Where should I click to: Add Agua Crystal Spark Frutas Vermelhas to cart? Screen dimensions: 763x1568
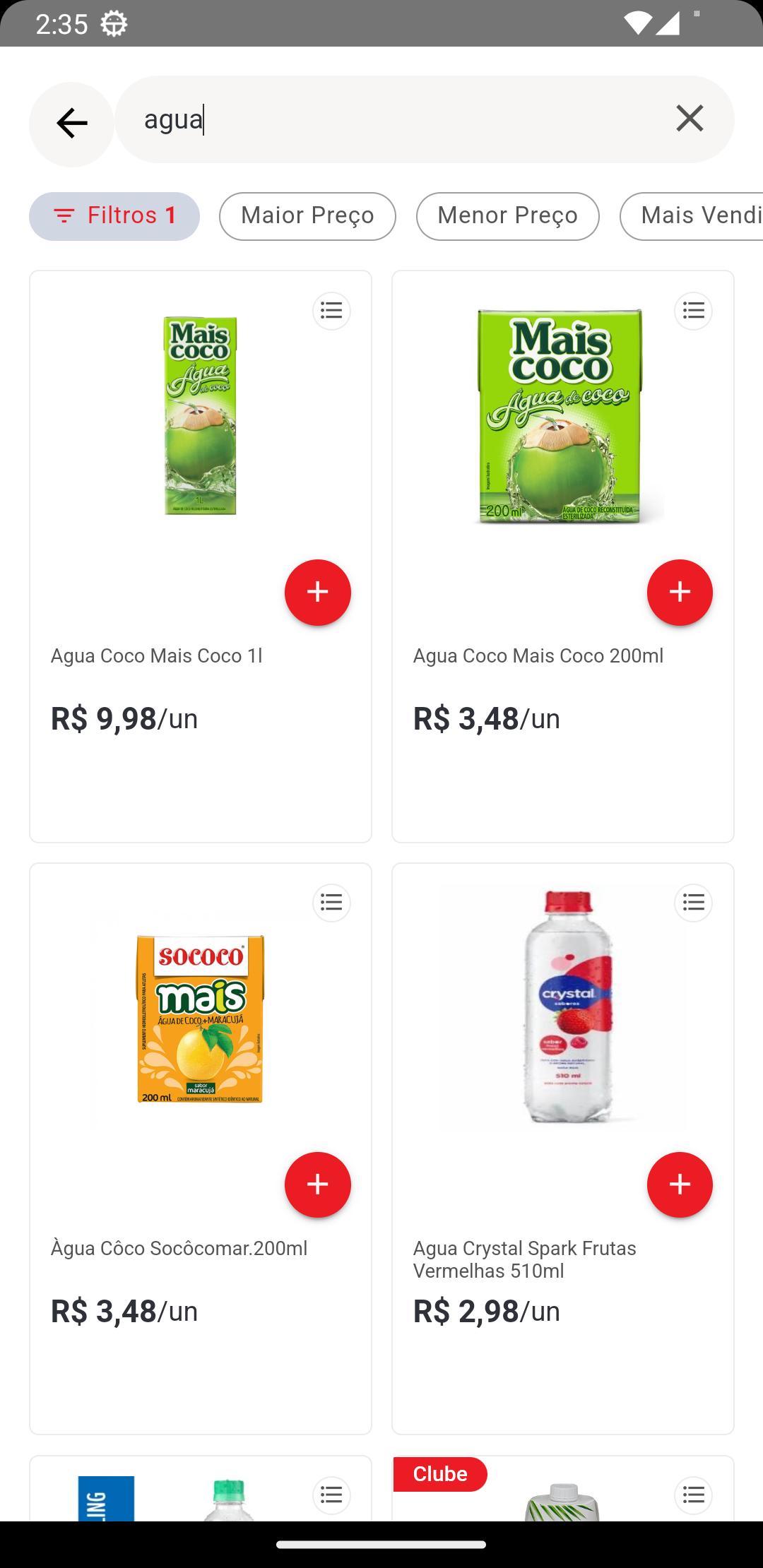click(679, 1184)
